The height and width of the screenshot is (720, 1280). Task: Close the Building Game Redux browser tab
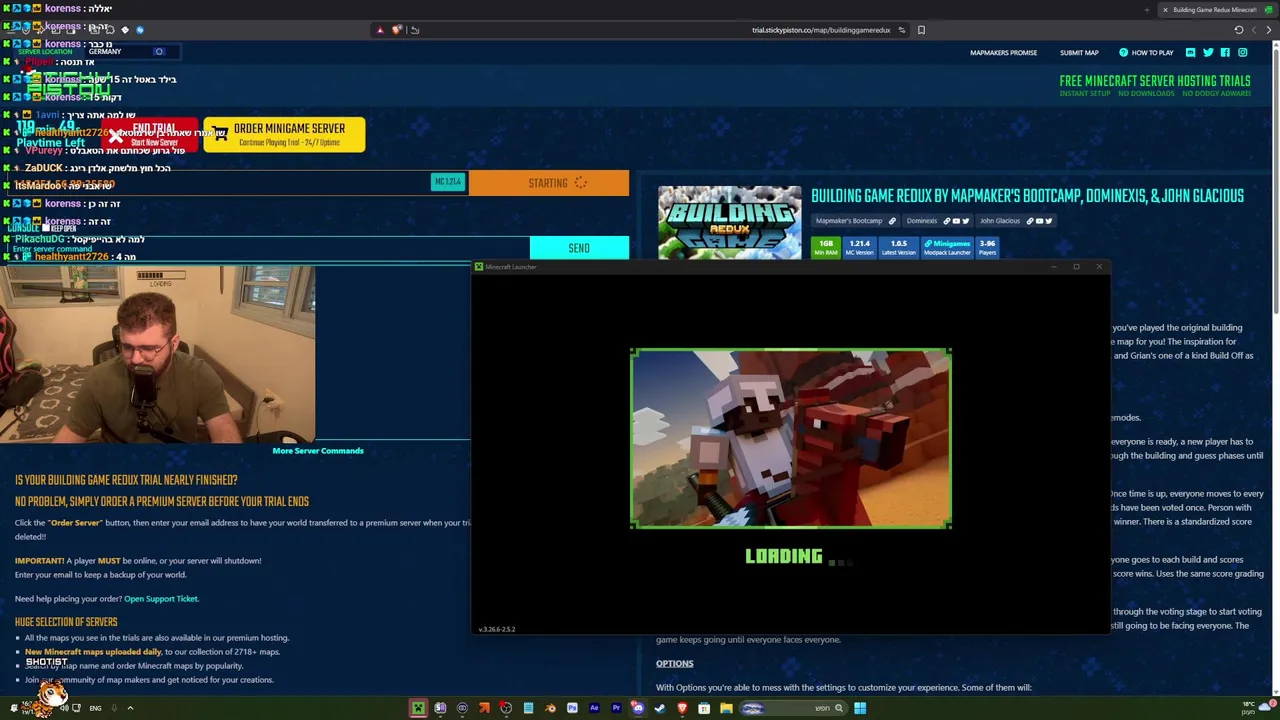point(1165,10)
